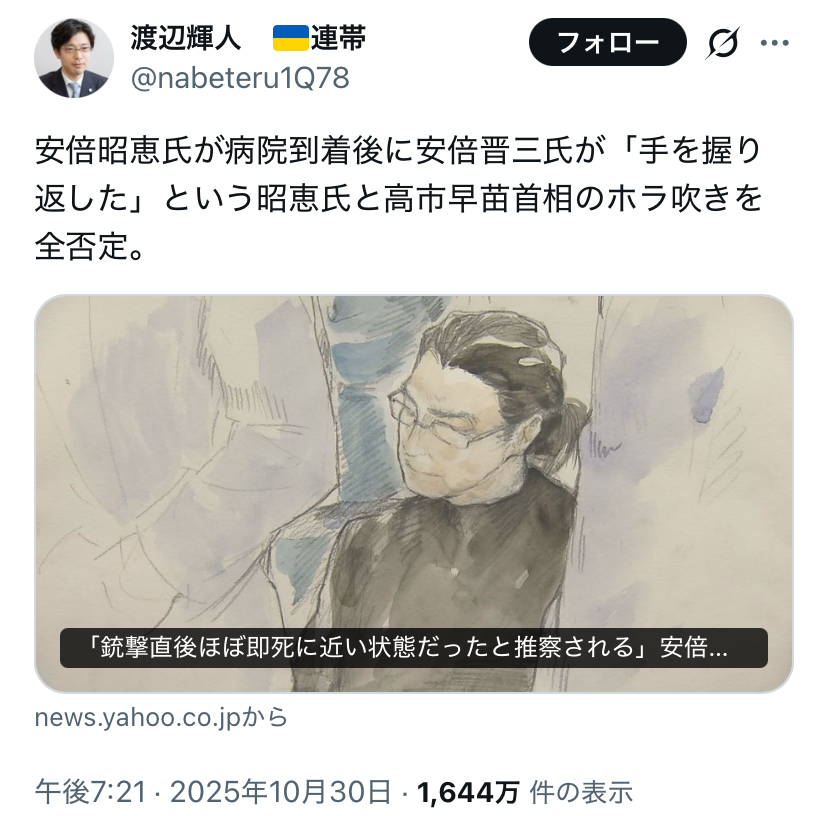Screen dimensions: 828x816
Task: Click 渡辺輝人's round profile avatar
Action: pos(74,58)
